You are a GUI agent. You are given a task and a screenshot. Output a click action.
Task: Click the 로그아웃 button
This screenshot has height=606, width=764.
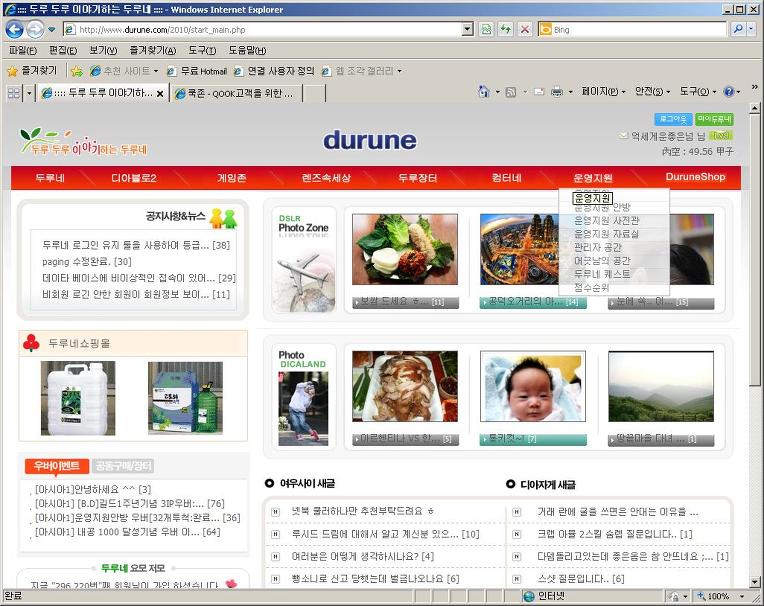coord(673,119)
